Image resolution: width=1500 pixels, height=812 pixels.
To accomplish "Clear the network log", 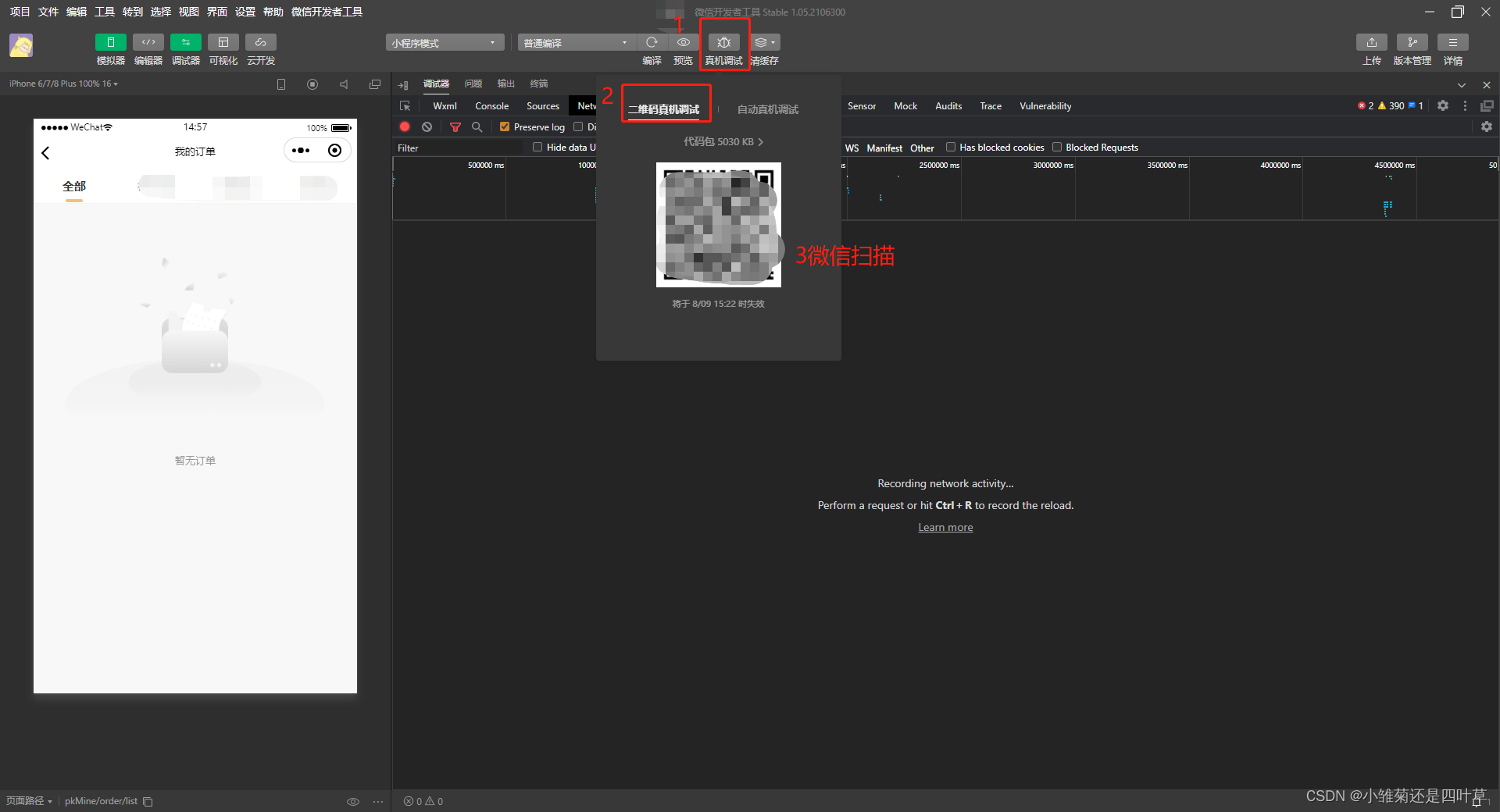I will [427, 126].
